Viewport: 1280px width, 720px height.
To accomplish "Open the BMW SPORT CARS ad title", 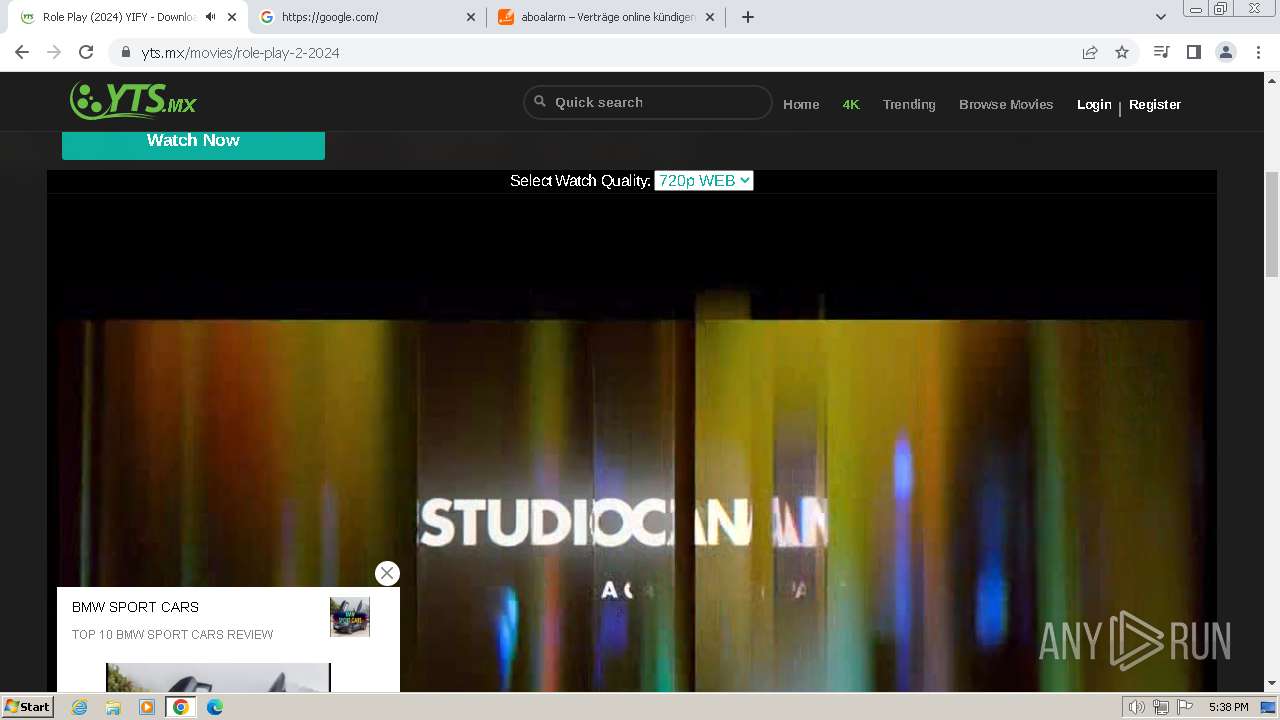I will (135, 607).
